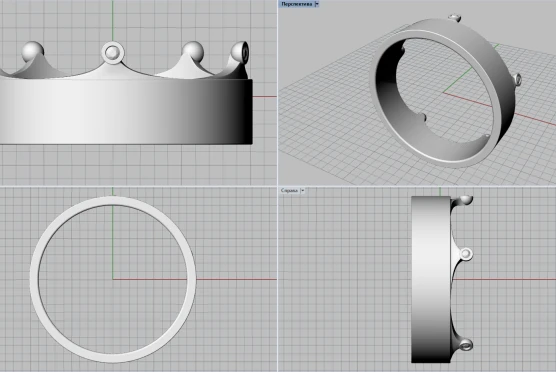The width and height of the screenshot is (556, 372).
Task: Pick the top sphere prong in Справа view
Action: 466,200
